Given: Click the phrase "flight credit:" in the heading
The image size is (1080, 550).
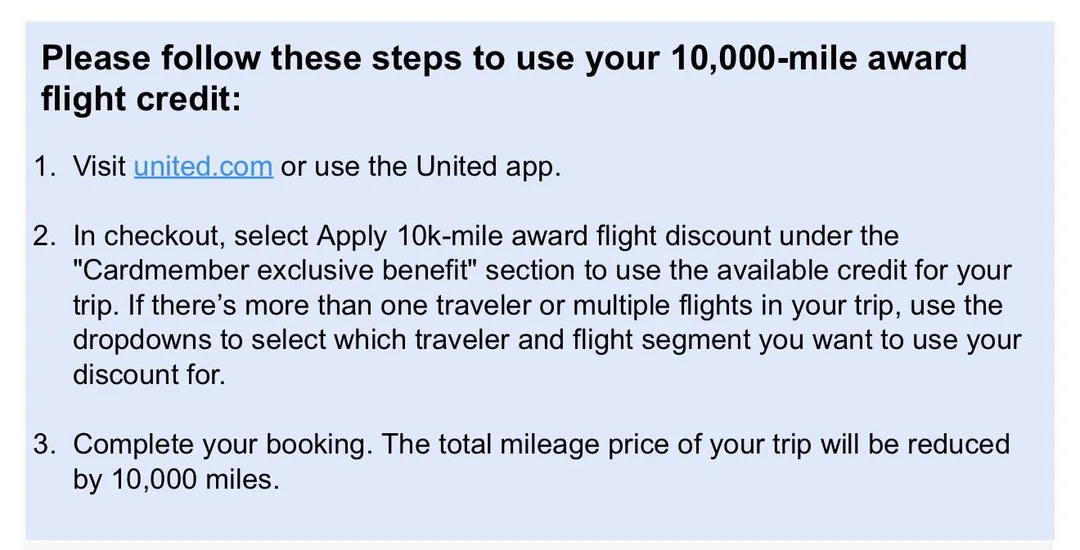Looking at the screenshot, I should tap(141, 100).
